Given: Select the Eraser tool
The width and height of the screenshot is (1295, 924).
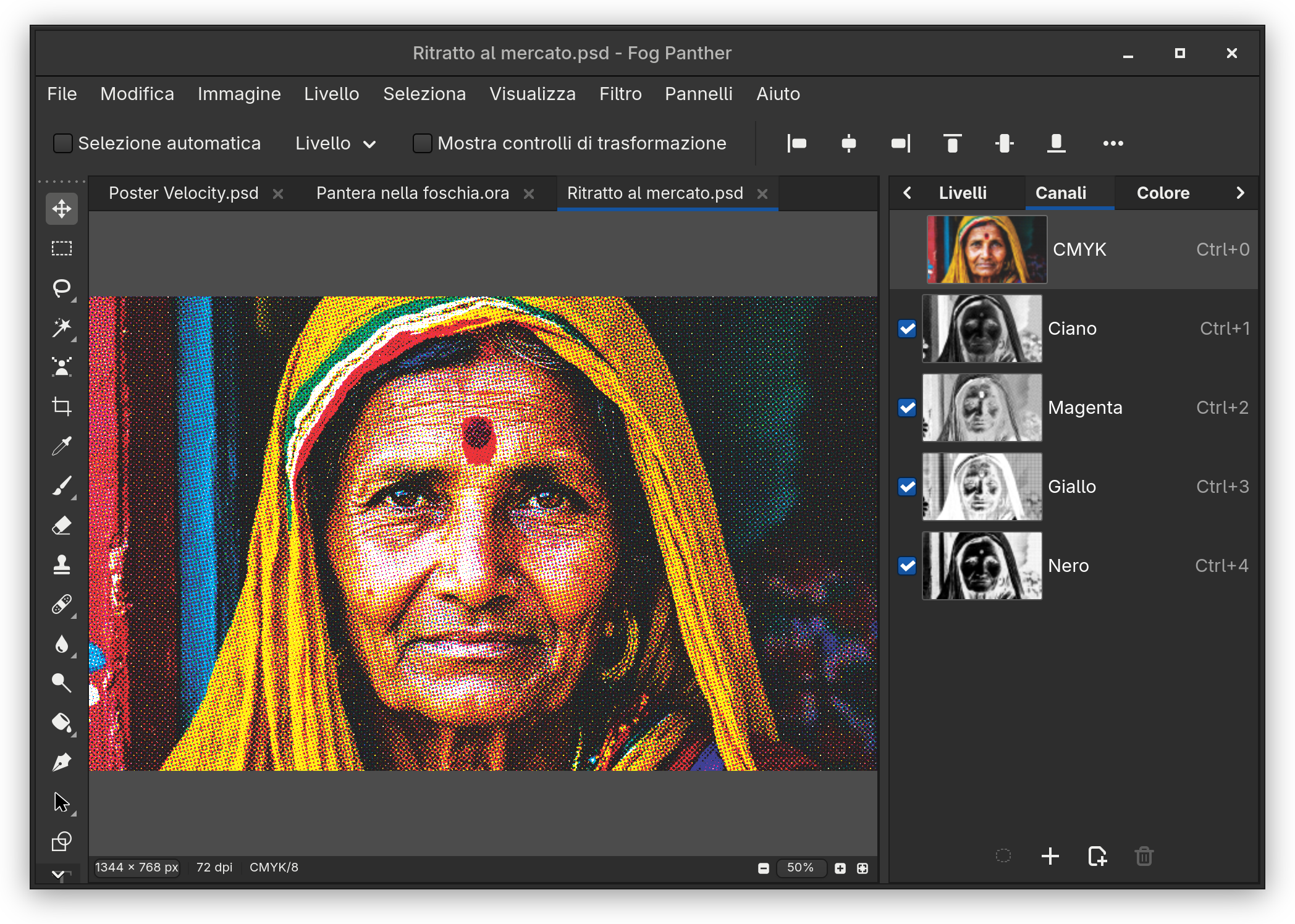Looking at the screenshot, I should [62, 526].
